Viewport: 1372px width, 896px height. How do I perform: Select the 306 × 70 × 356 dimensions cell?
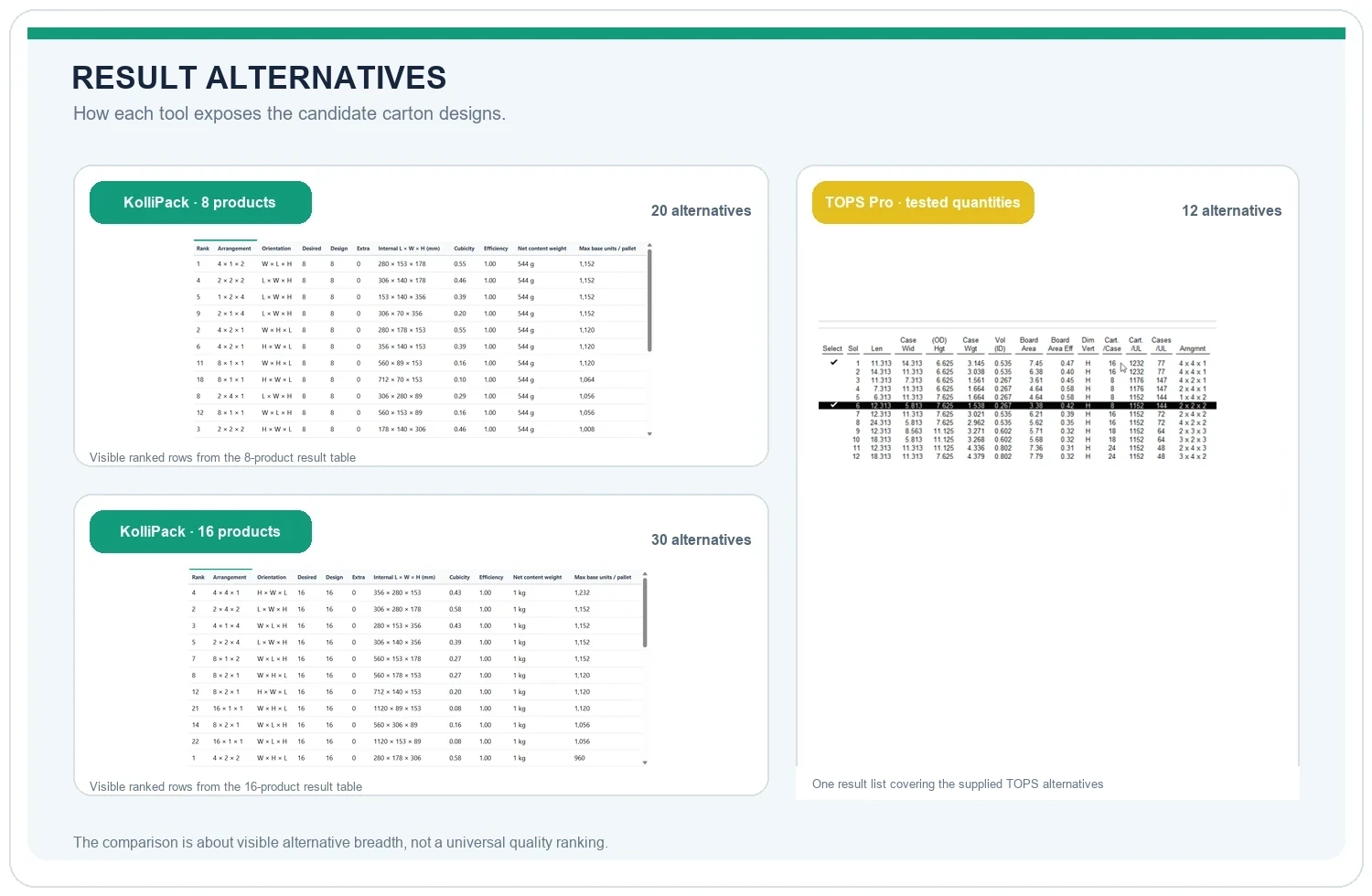pyautogui.click(x=400, y=314)
